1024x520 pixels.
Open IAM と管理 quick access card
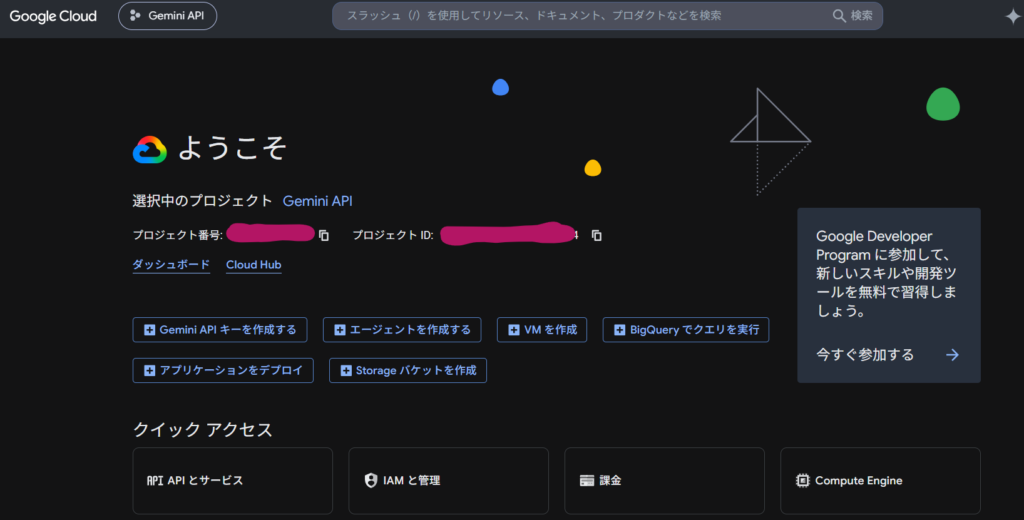[449, 481]
